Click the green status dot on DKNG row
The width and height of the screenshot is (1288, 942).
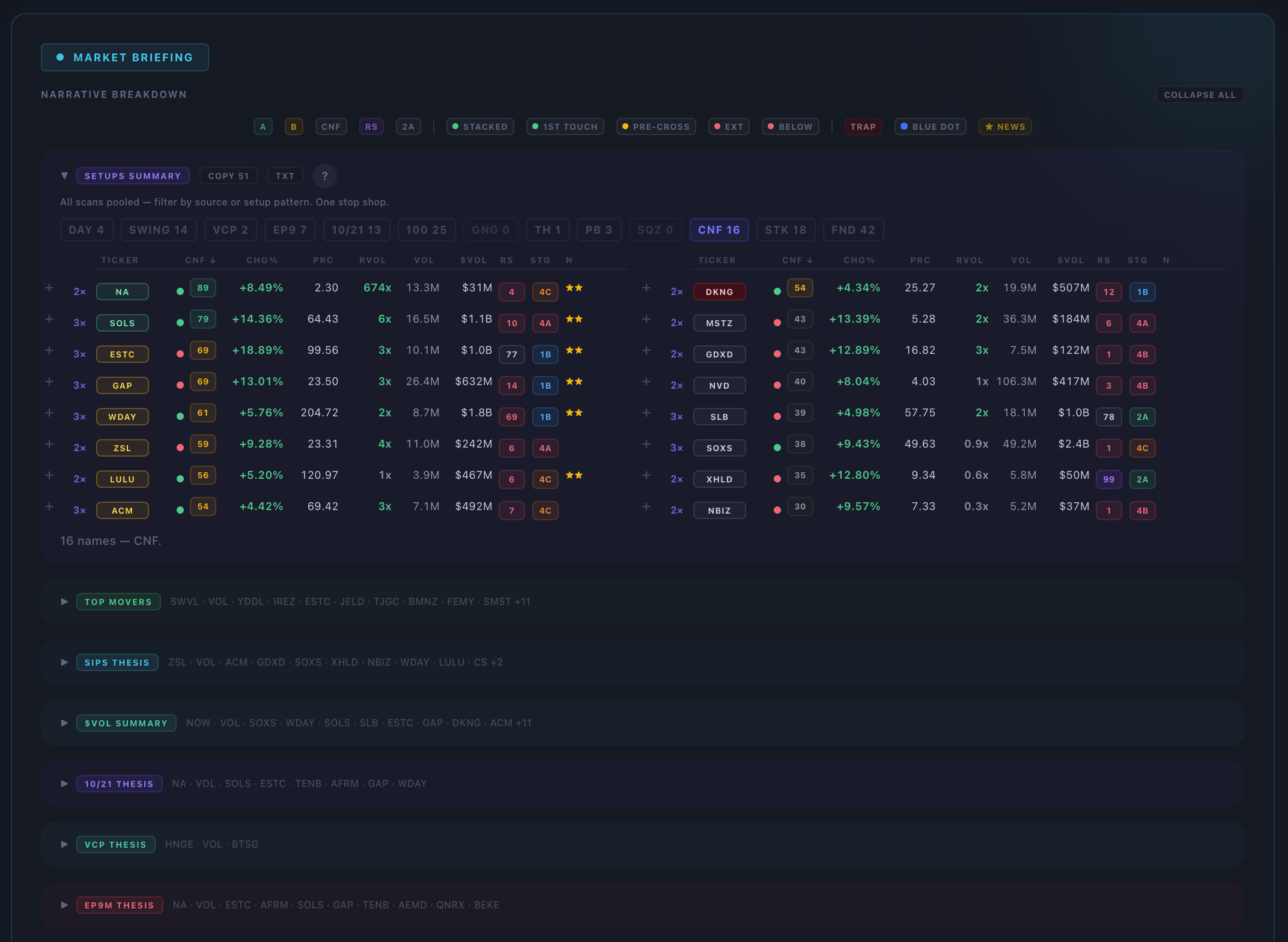tap(777, 291)
